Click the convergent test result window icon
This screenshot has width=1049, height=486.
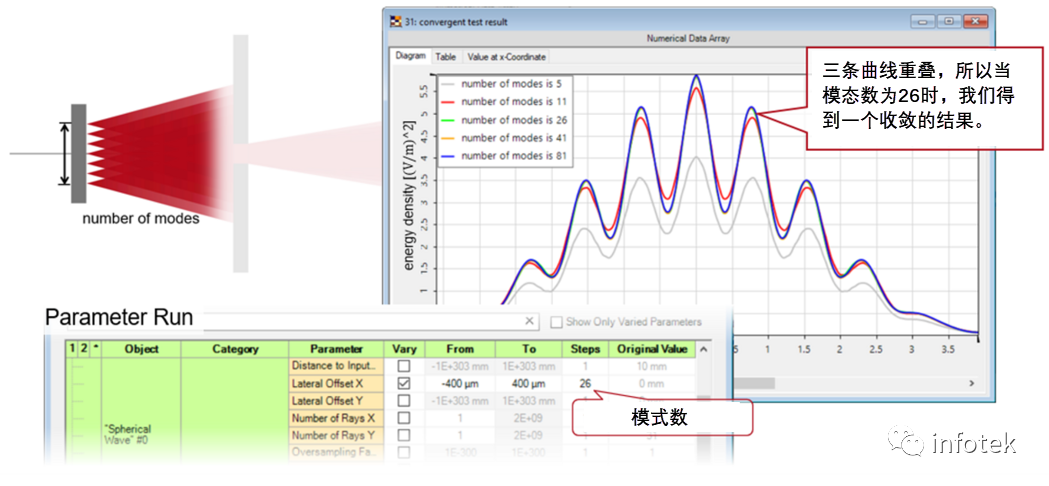(395, 22)
